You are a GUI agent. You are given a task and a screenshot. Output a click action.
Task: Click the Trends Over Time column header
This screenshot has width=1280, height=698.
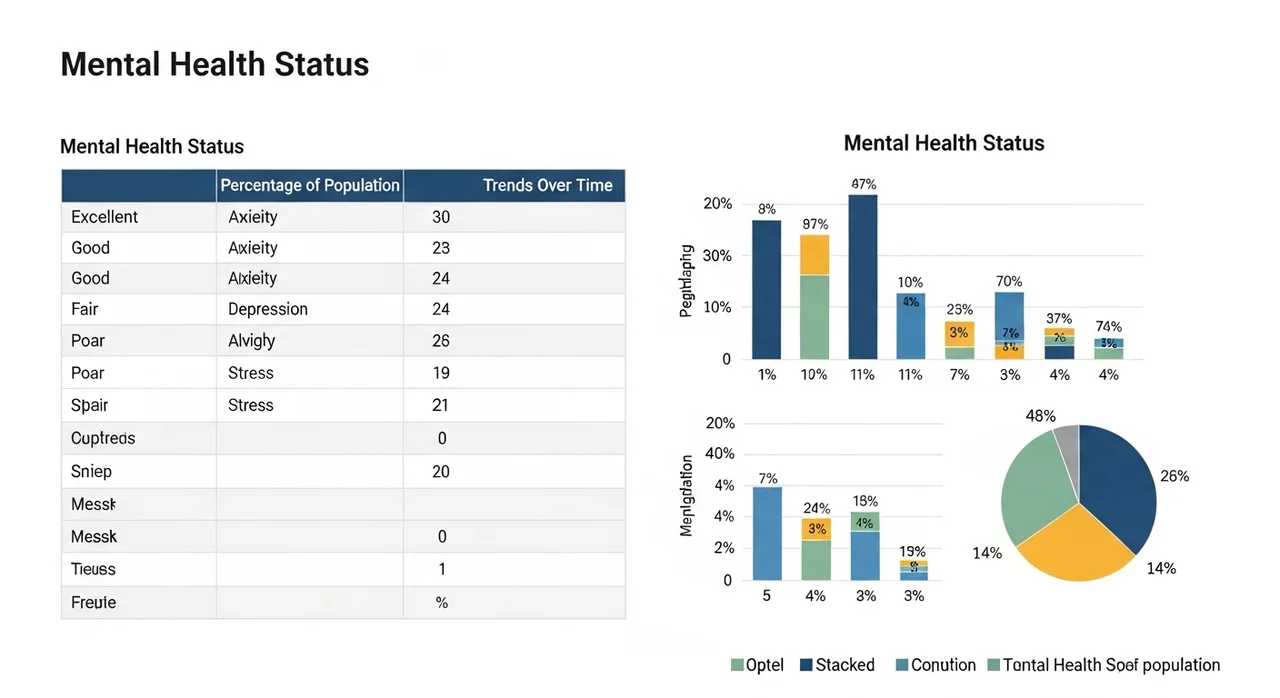547,186
